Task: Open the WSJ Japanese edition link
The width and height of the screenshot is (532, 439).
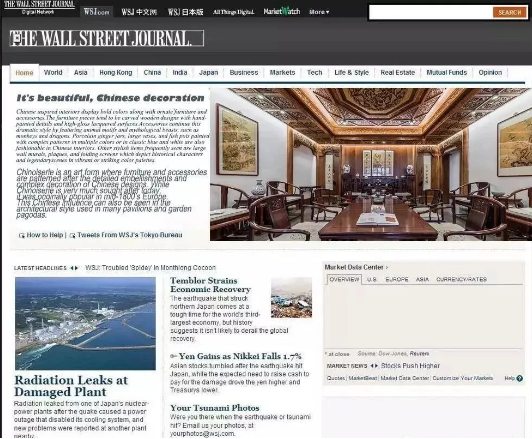Action: (x=186, y=12)
